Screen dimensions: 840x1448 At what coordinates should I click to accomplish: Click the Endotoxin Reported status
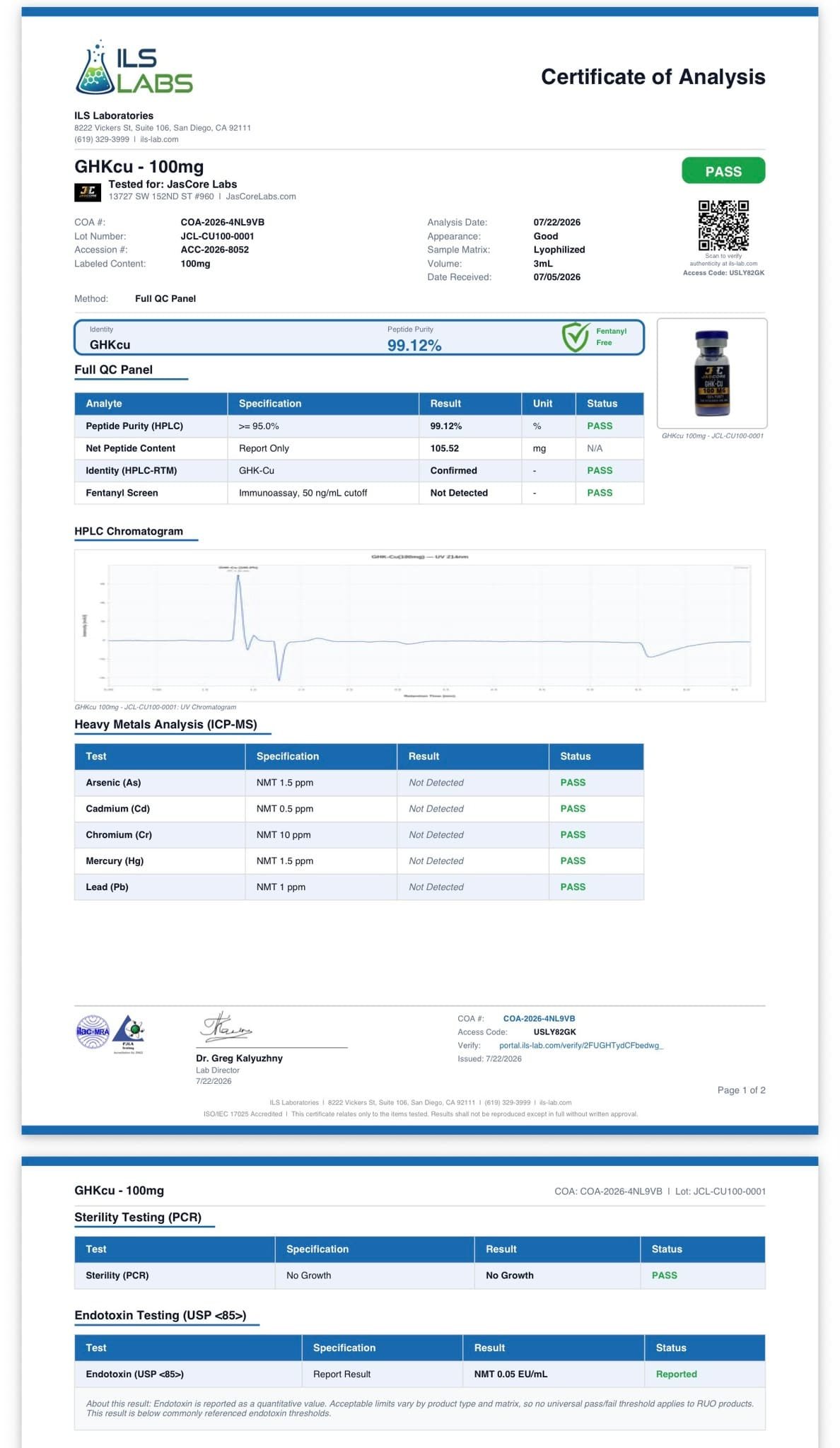click(676, 1374)
